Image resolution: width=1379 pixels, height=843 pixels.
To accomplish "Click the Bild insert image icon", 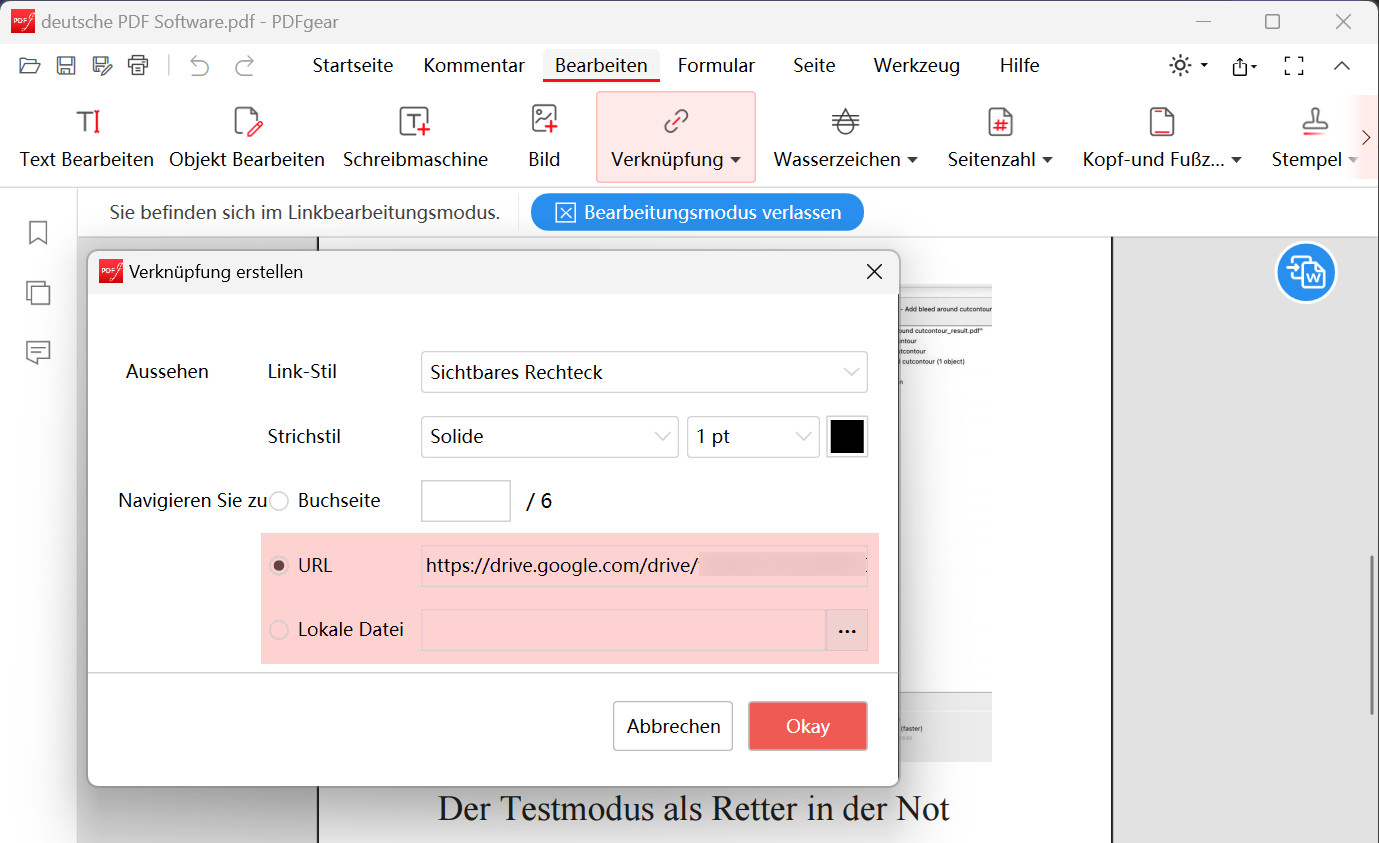I will [x=544, y=121].
